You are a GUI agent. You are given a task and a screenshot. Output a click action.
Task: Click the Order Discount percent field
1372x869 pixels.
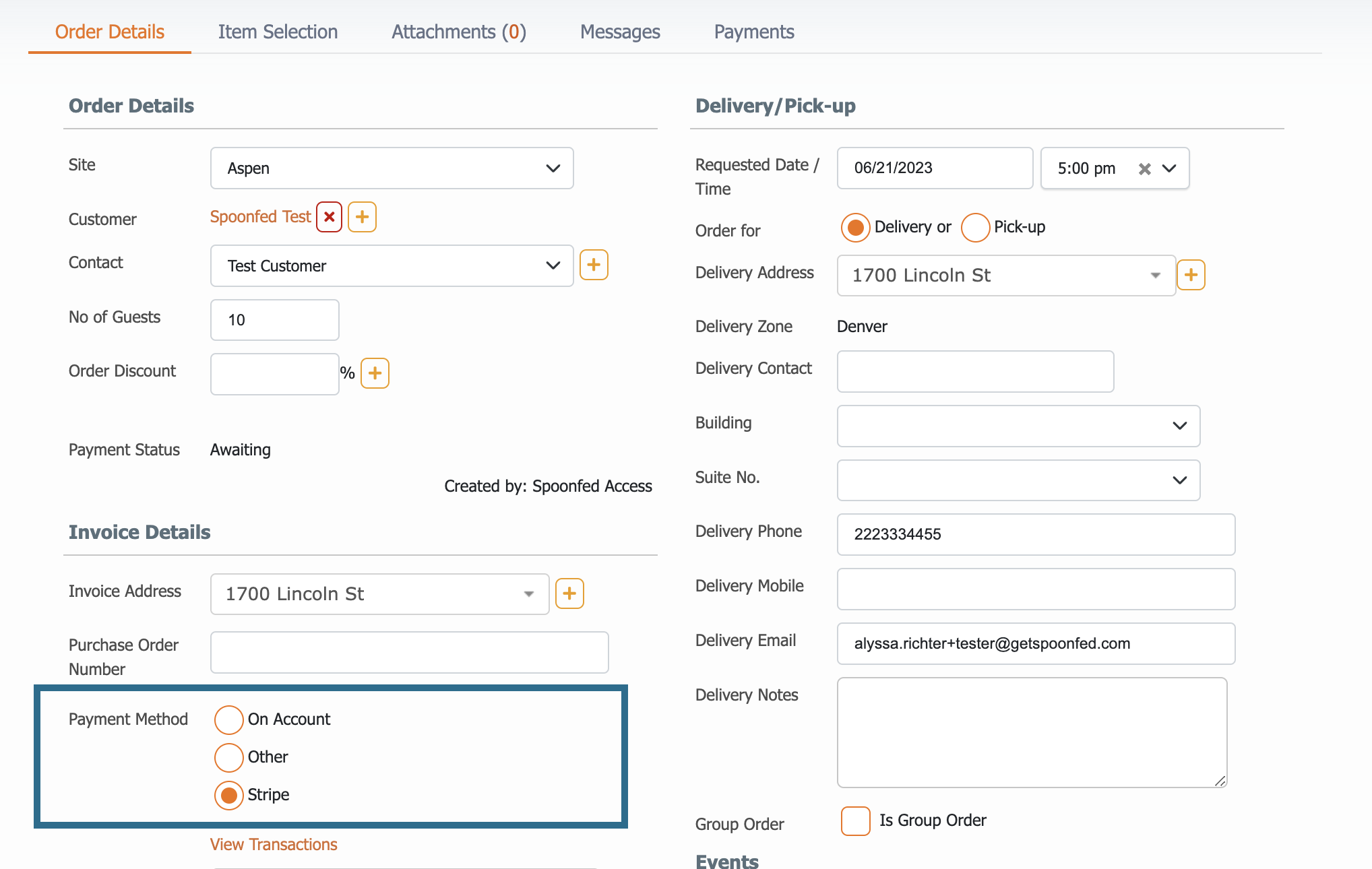274,374
